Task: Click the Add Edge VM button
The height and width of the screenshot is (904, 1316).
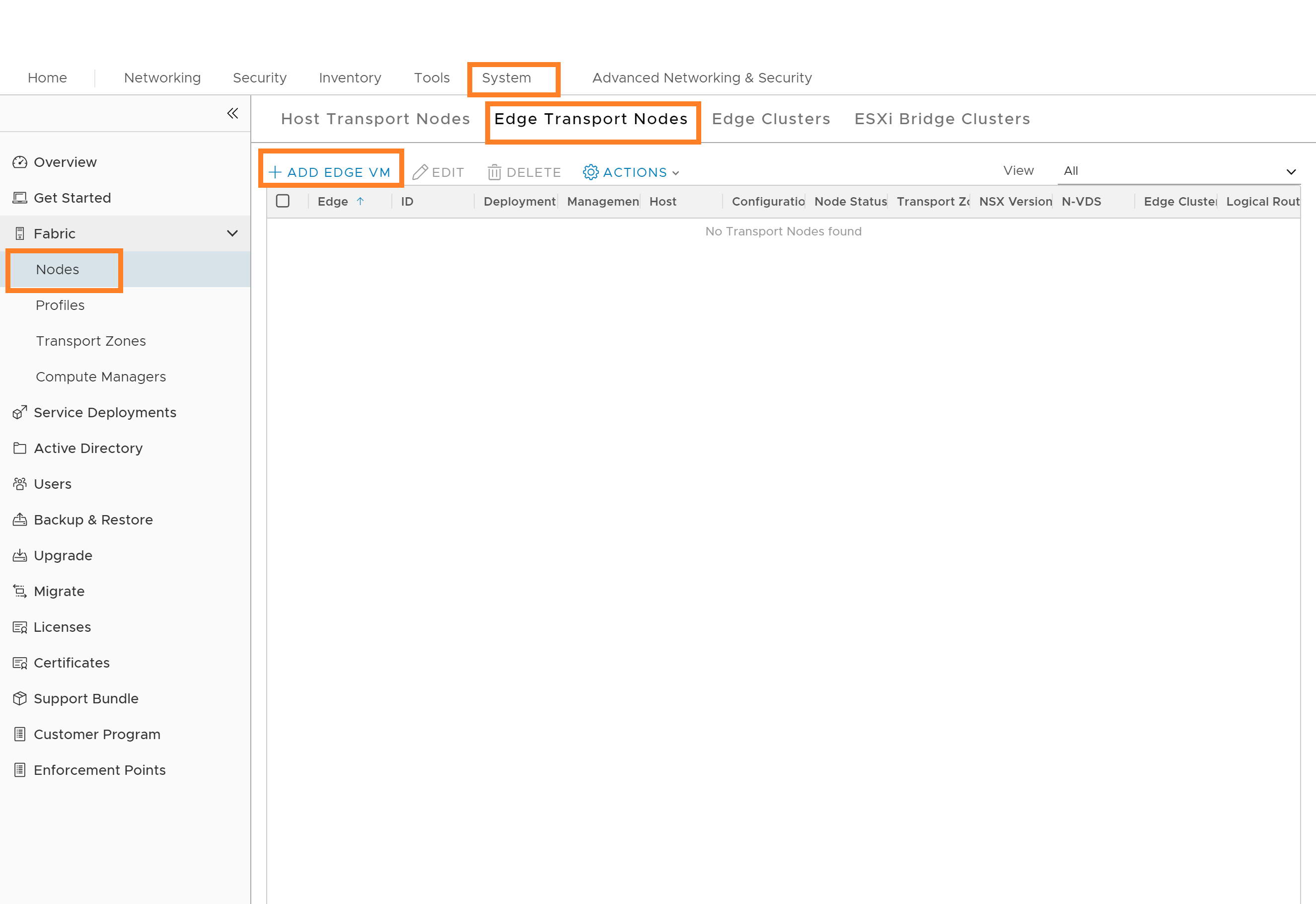Action: coord(330,172)
